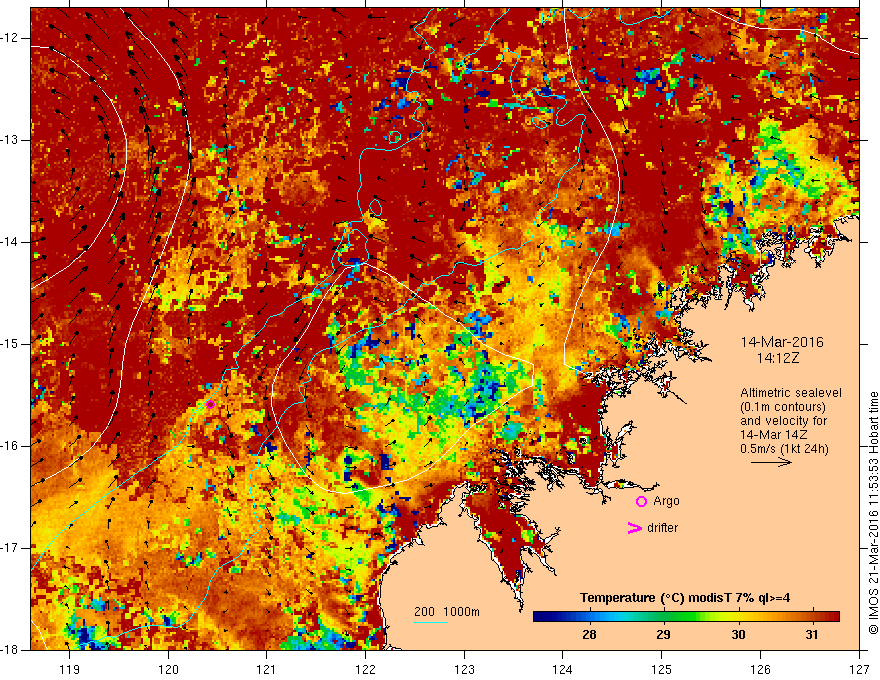Click latitude axis label -18
The image size is (880, 680).
[10, 650]
